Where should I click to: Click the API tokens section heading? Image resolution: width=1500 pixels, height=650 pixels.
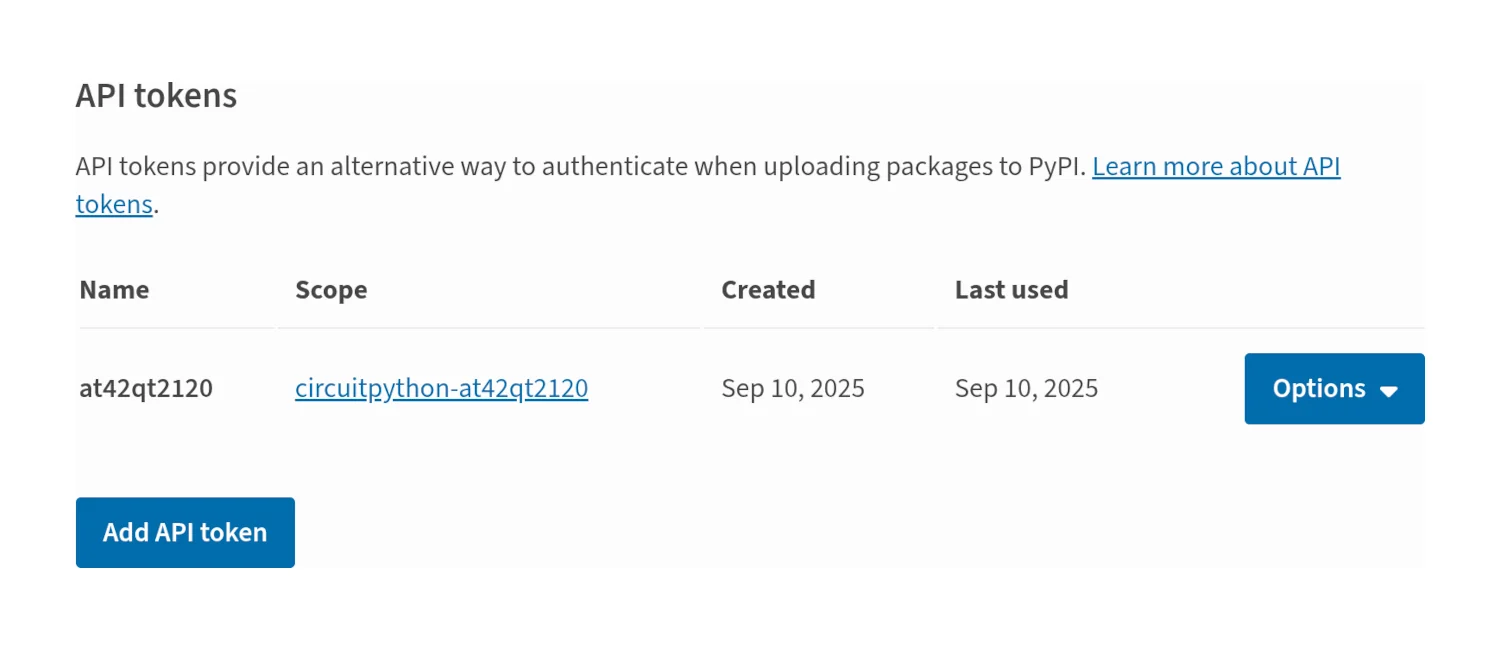pyautogui.click(x=156, y=96)
